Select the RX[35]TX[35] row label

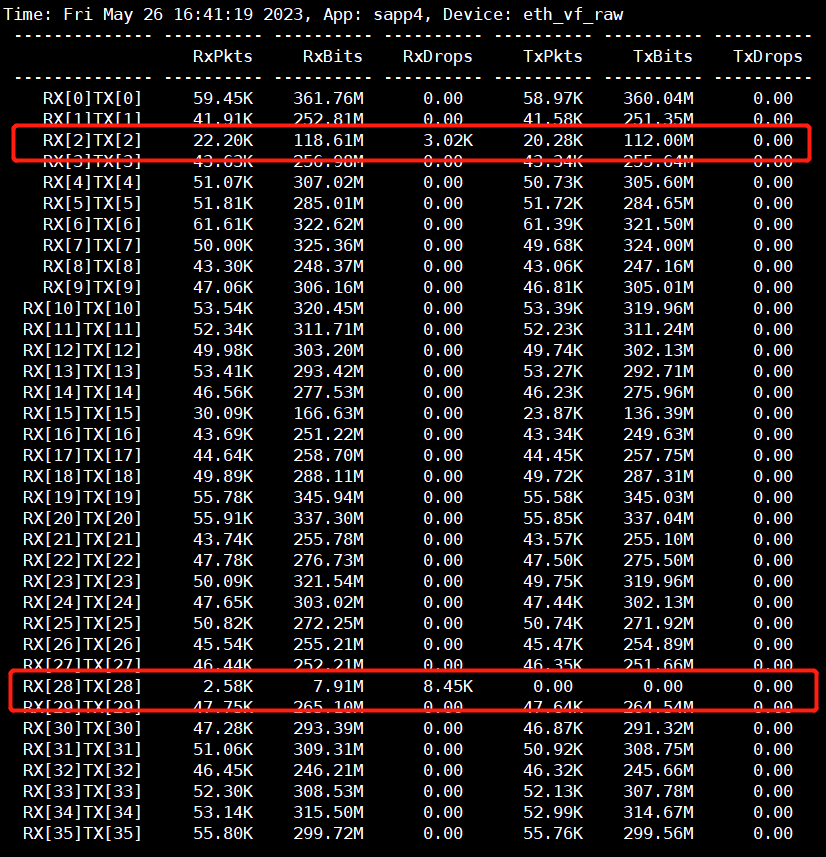(82, 833)
